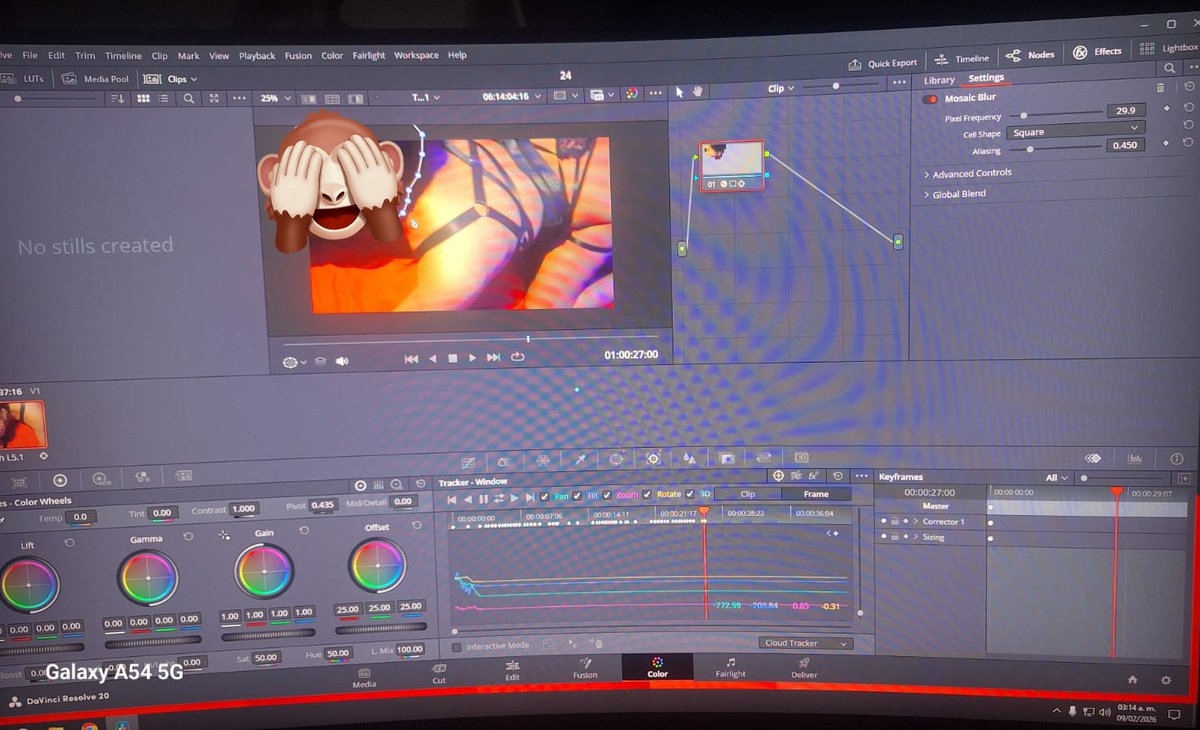The height and width of the screenshot is (730, 1200).
Task: Toggle loop playback in the viewer
Action: pos(518,356)
